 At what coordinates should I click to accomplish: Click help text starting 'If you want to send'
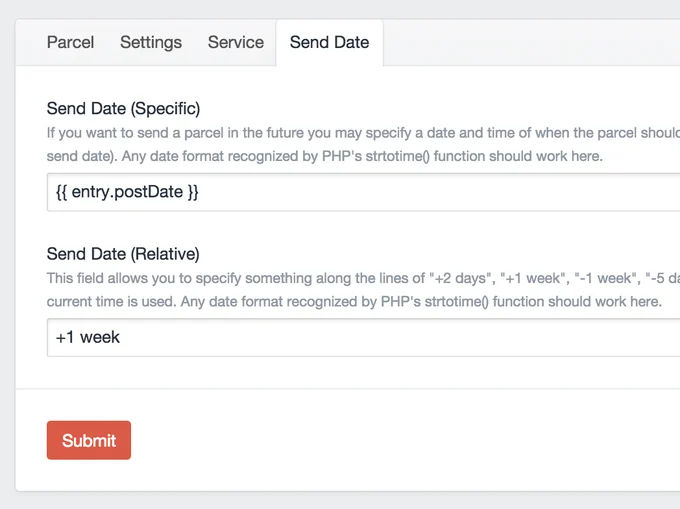tap(363, 144)
